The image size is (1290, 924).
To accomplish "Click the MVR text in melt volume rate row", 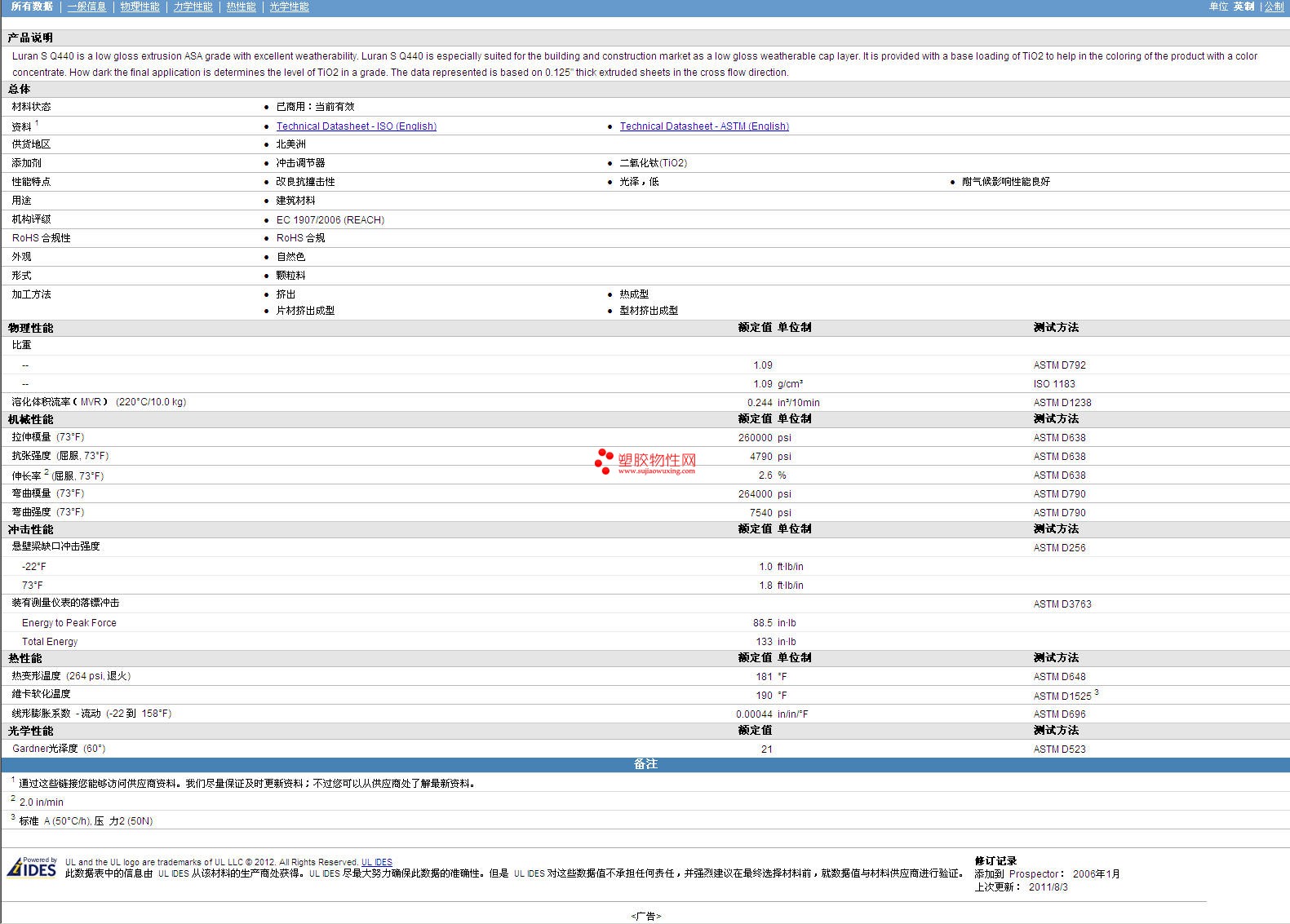I will [91, 402].
